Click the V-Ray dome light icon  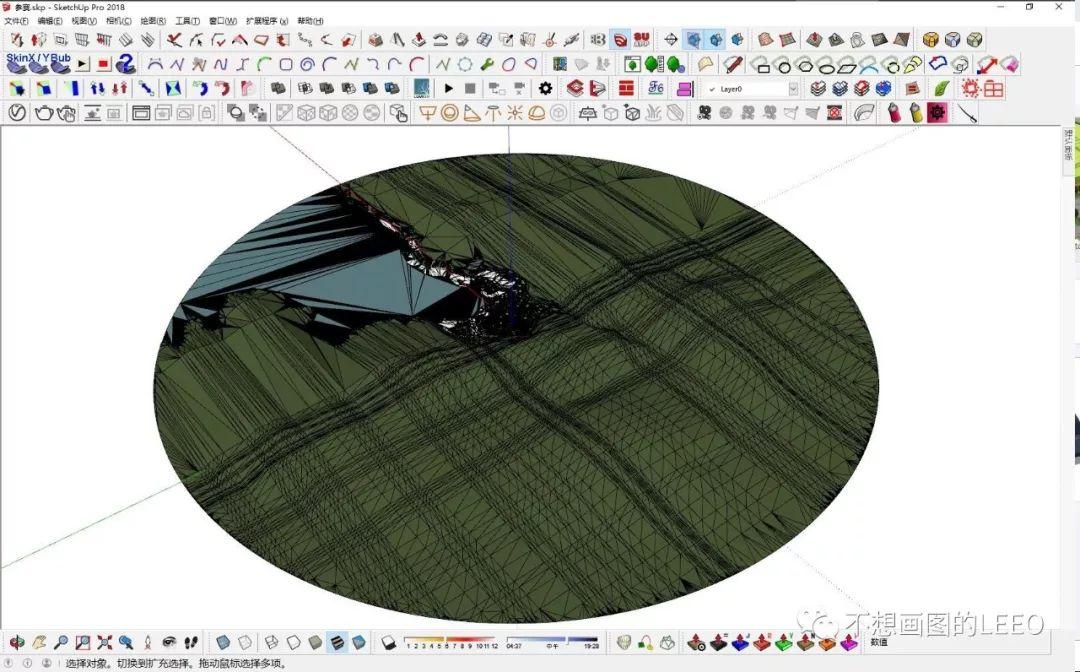(537, 113)
